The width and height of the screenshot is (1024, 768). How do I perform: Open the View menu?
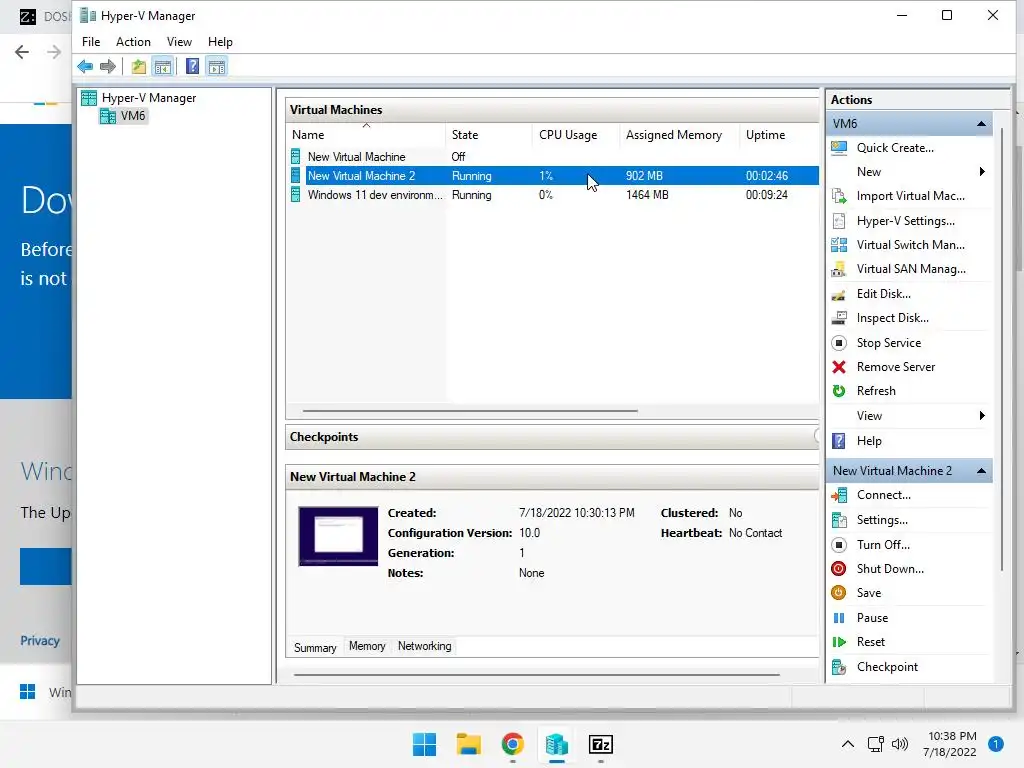click(179, 42)
